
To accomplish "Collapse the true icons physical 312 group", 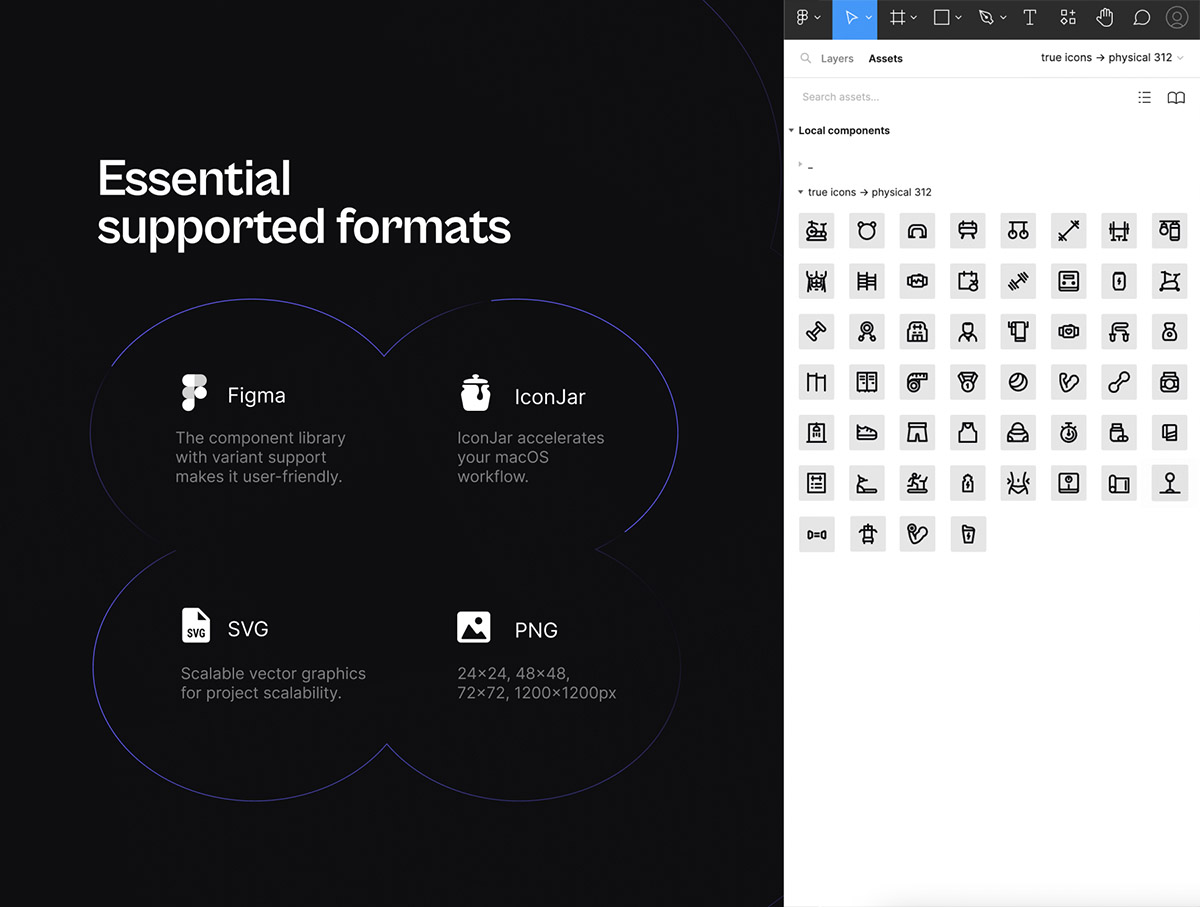I will click(x=801, y=192).
